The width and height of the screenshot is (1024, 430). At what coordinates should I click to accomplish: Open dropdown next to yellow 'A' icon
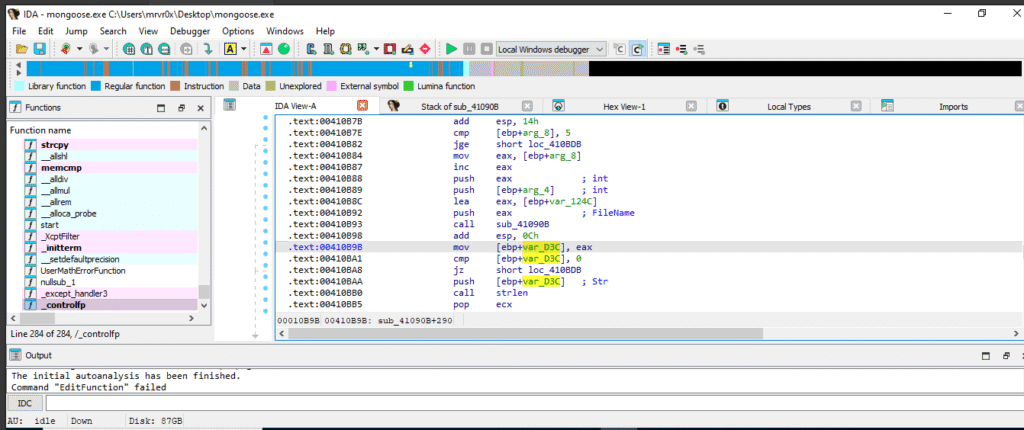coord(244,49)
